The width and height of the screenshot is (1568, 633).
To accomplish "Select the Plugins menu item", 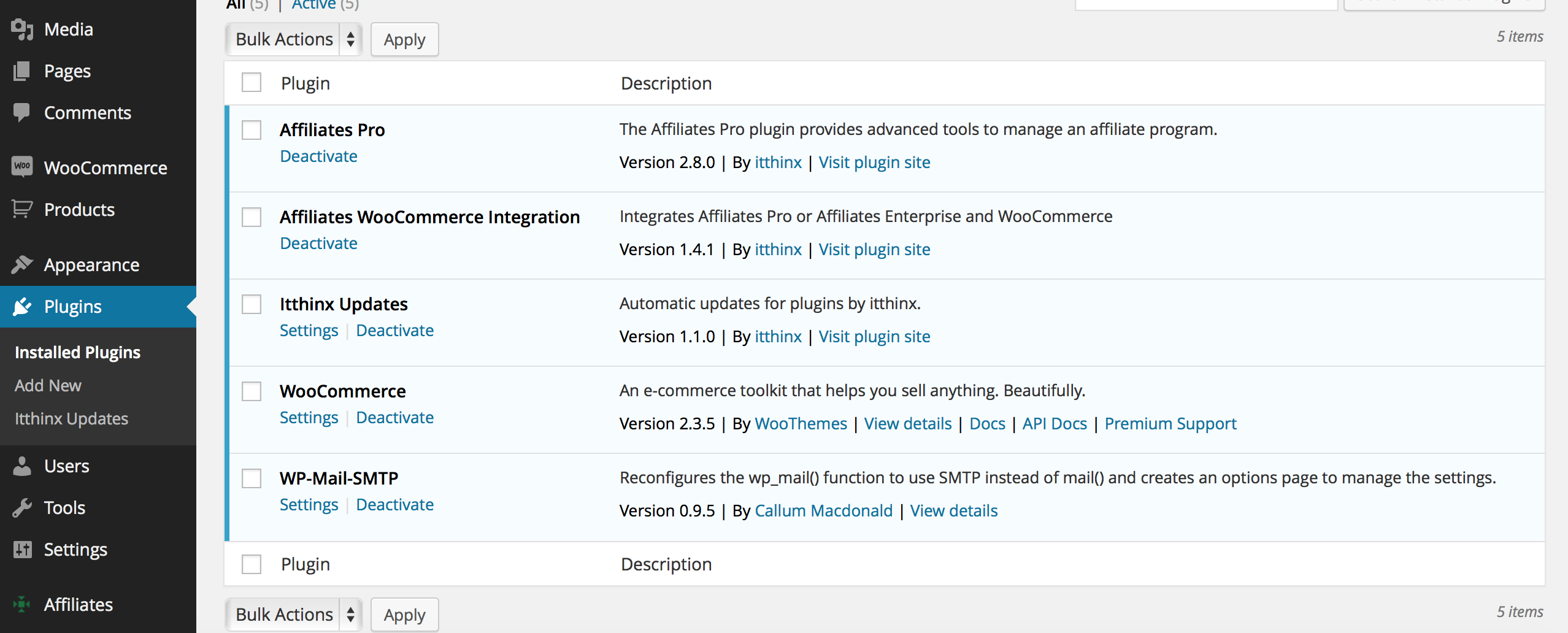I will coord(98,306).
